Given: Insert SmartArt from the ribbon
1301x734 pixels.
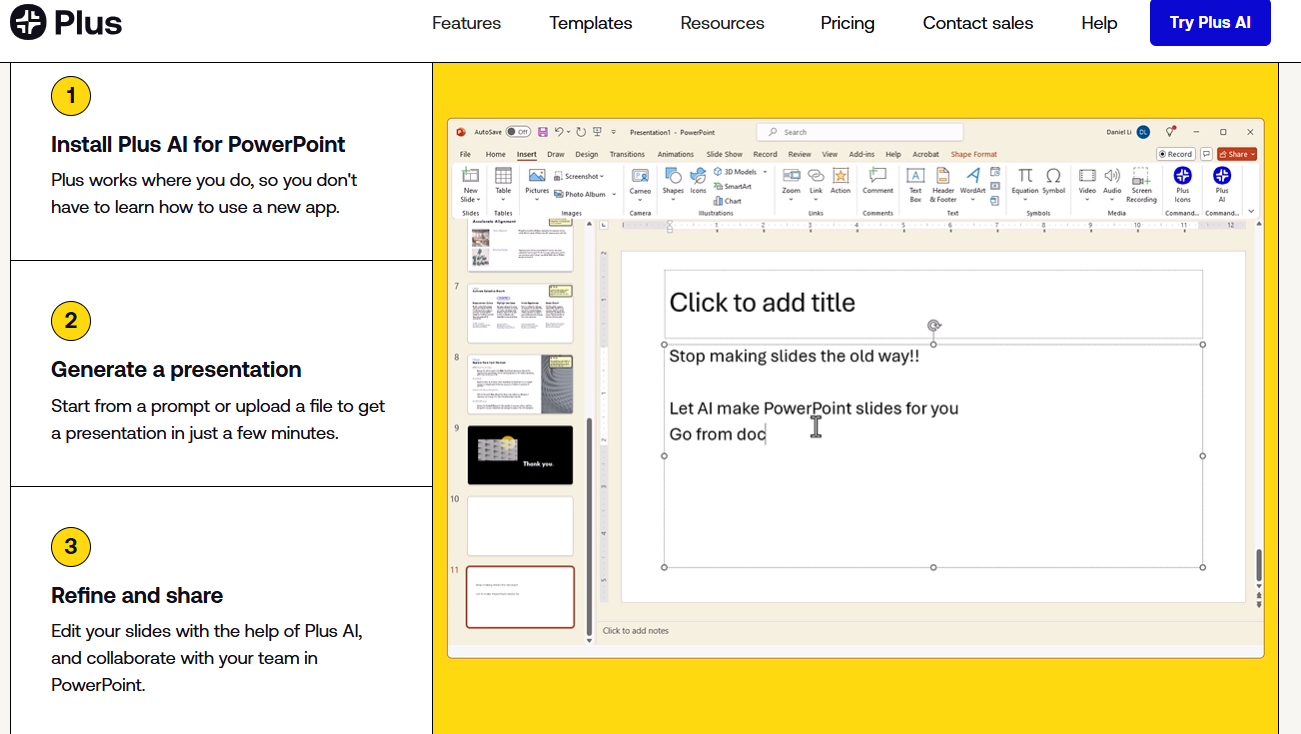Looking at the screenshot, I should coord(733,186).
